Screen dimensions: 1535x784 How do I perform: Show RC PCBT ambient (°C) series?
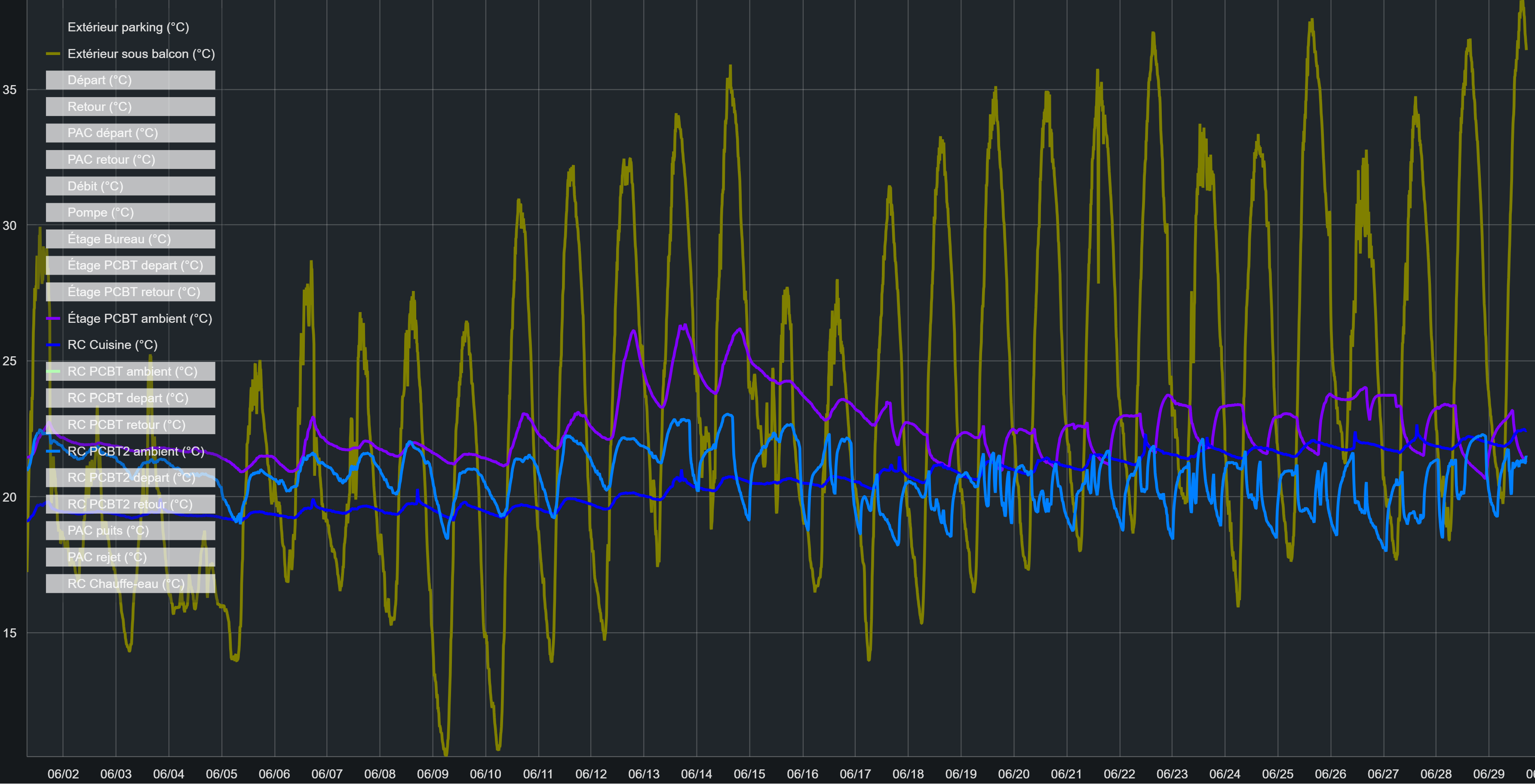coord(132,372)
